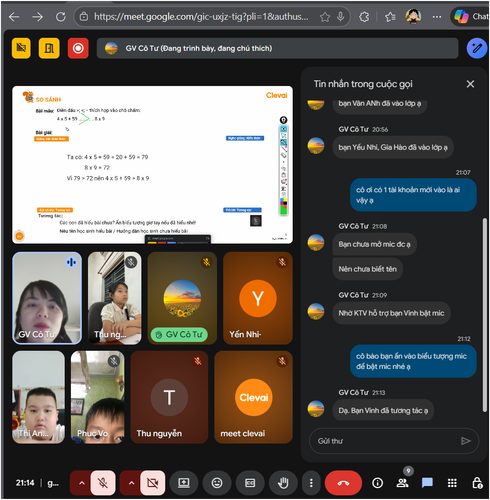Click the chat panel scrollbar
Screen dimensions: 490x500
point(485,315)
